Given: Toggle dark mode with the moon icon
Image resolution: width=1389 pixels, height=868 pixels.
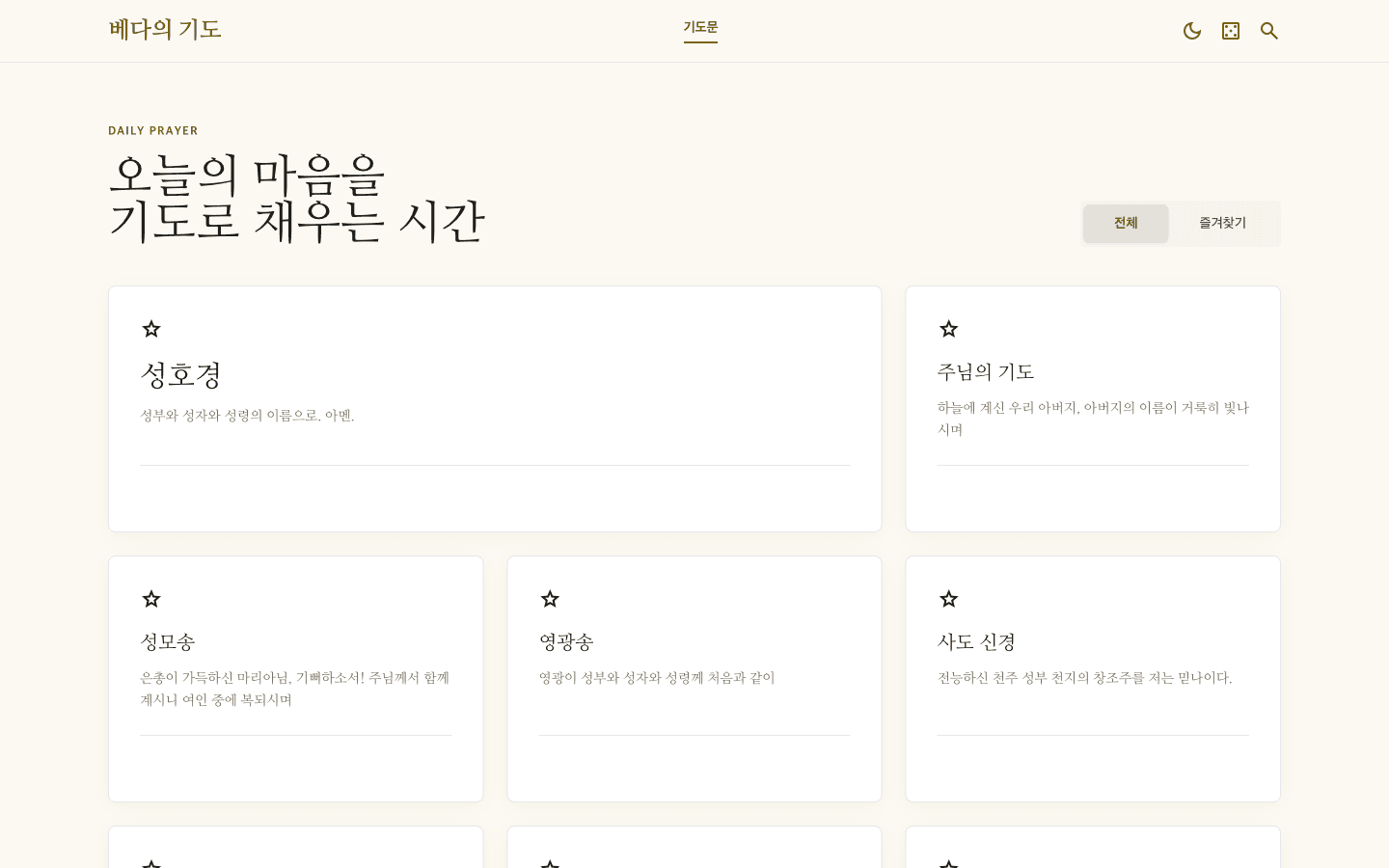Looking at the screenshot, I should [x=1192, y=31].
